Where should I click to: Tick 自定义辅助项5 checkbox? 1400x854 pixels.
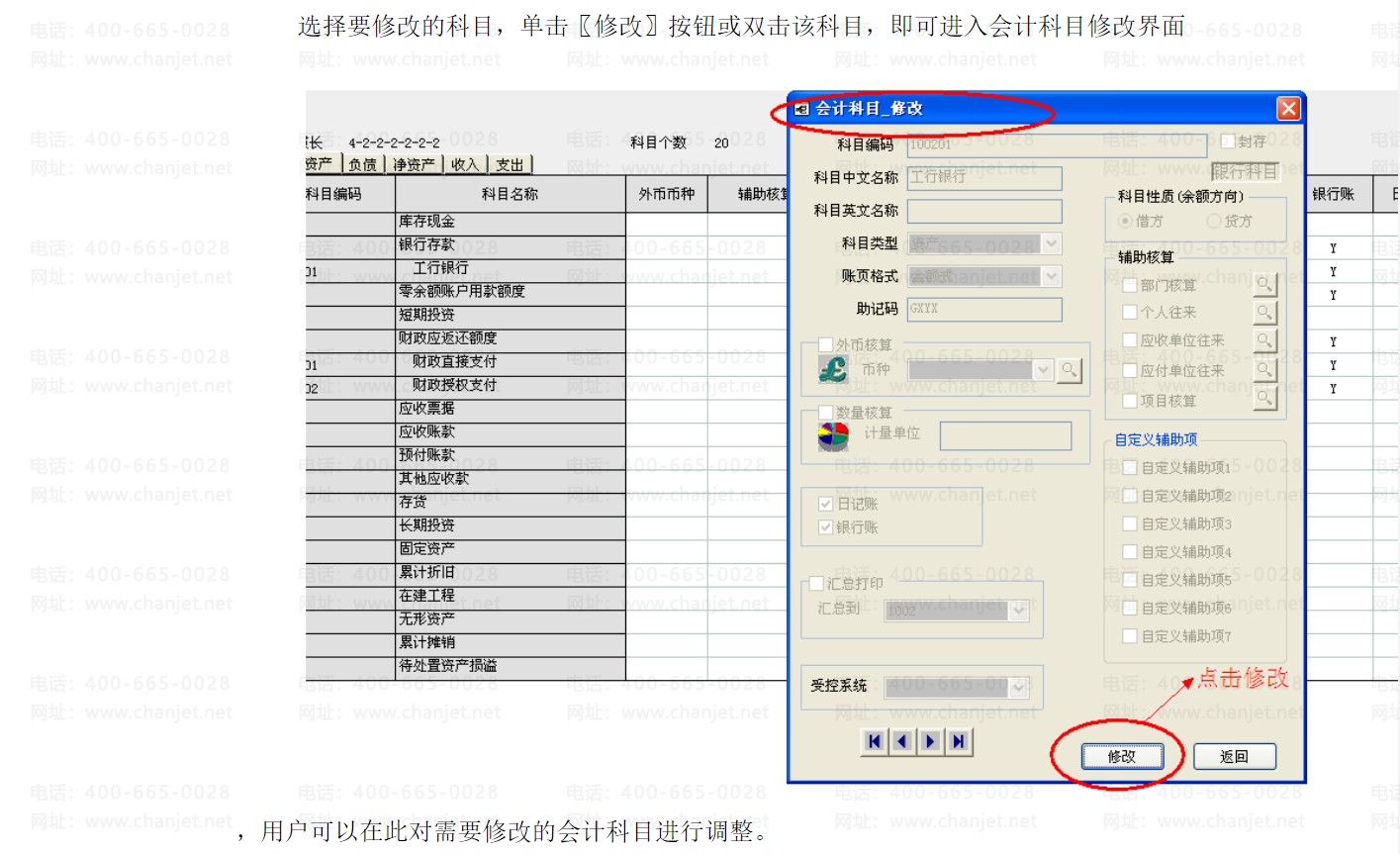pos(1130,579)
